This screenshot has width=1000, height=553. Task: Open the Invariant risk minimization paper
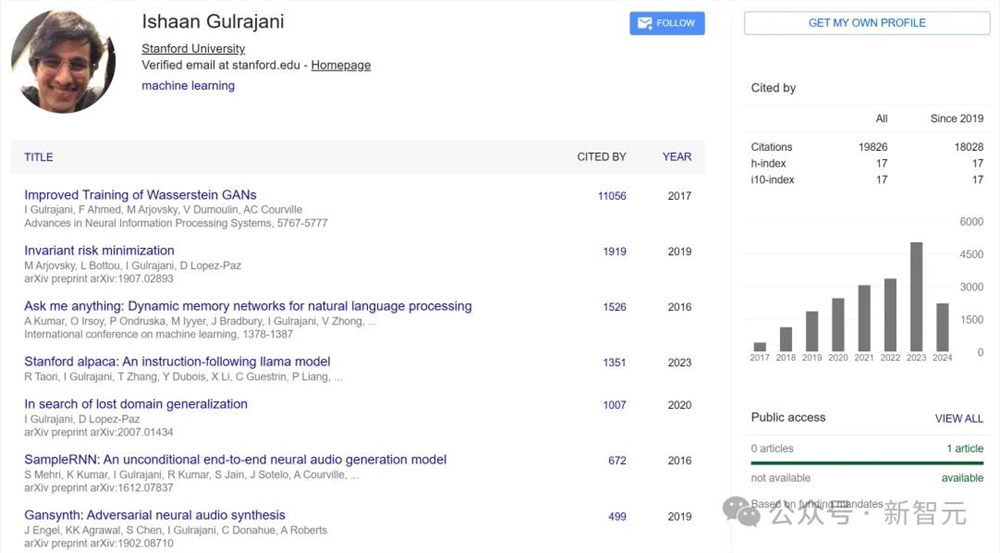99,250
